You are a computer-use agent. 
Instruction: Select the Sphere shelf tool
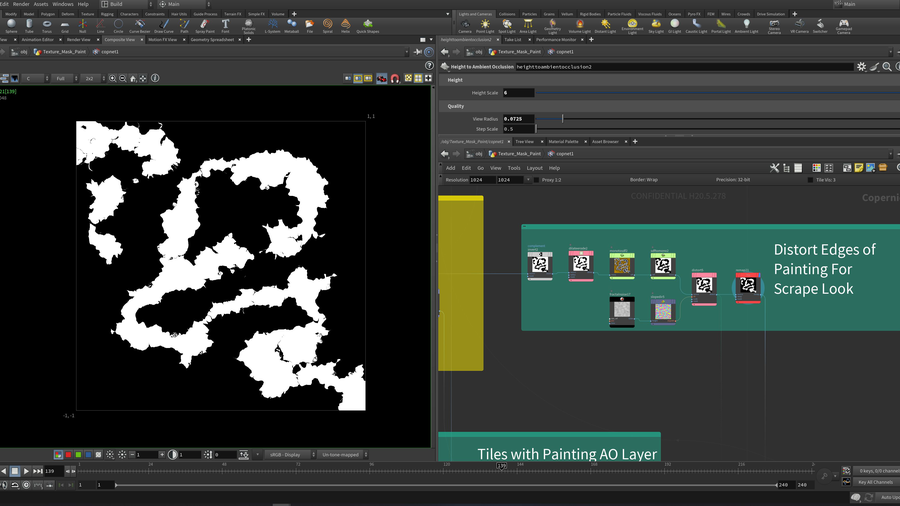[10, 25]
